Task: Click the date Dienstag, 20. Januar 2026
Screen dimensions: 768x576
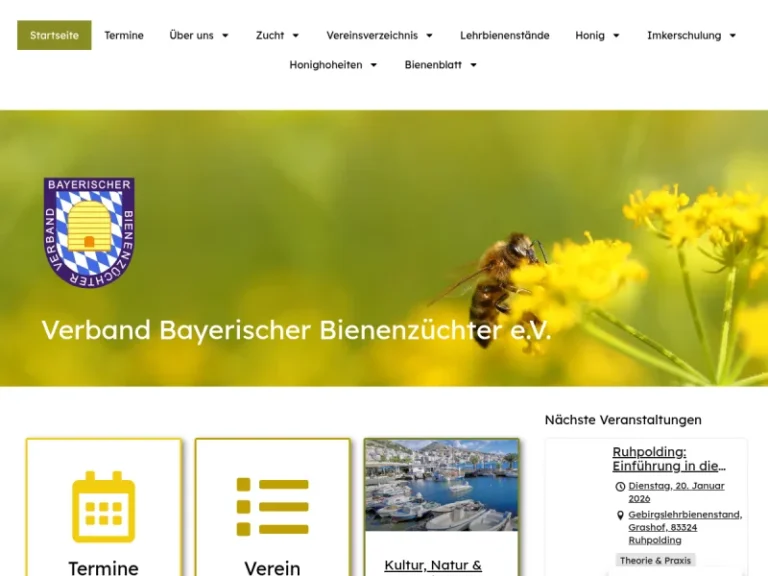Action: (x=676, y=492)
